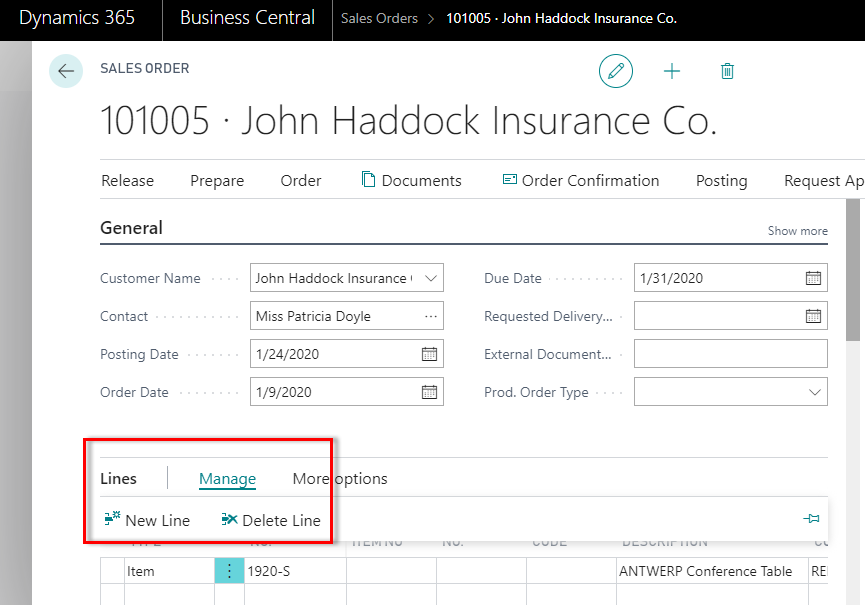Click the back arrow button
The image size is (865, 605).
click(x=66, y=71)
